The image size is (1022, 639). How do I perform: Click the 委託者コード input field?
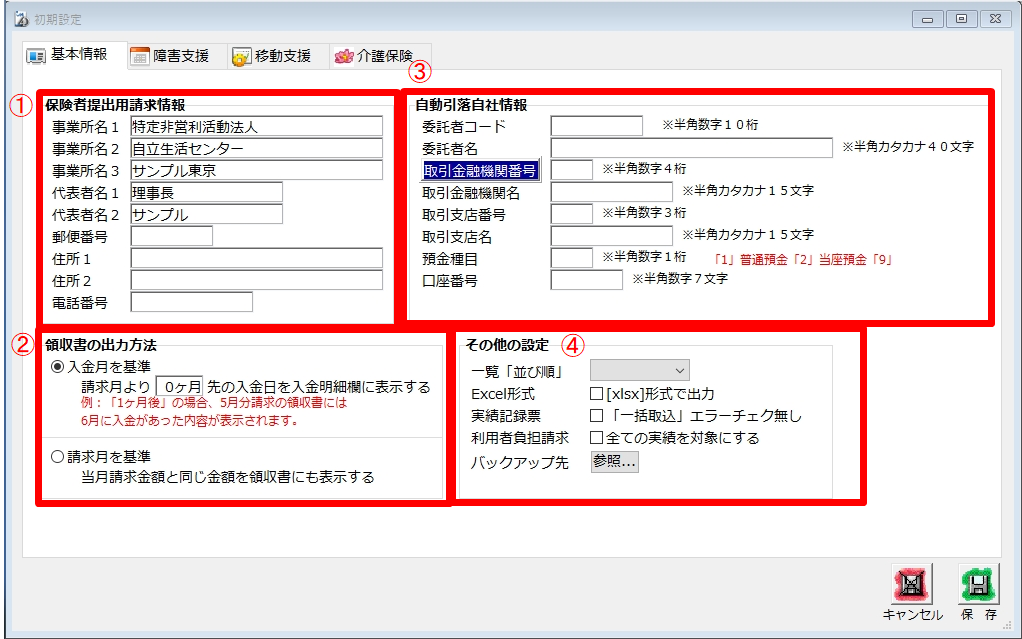596,126
